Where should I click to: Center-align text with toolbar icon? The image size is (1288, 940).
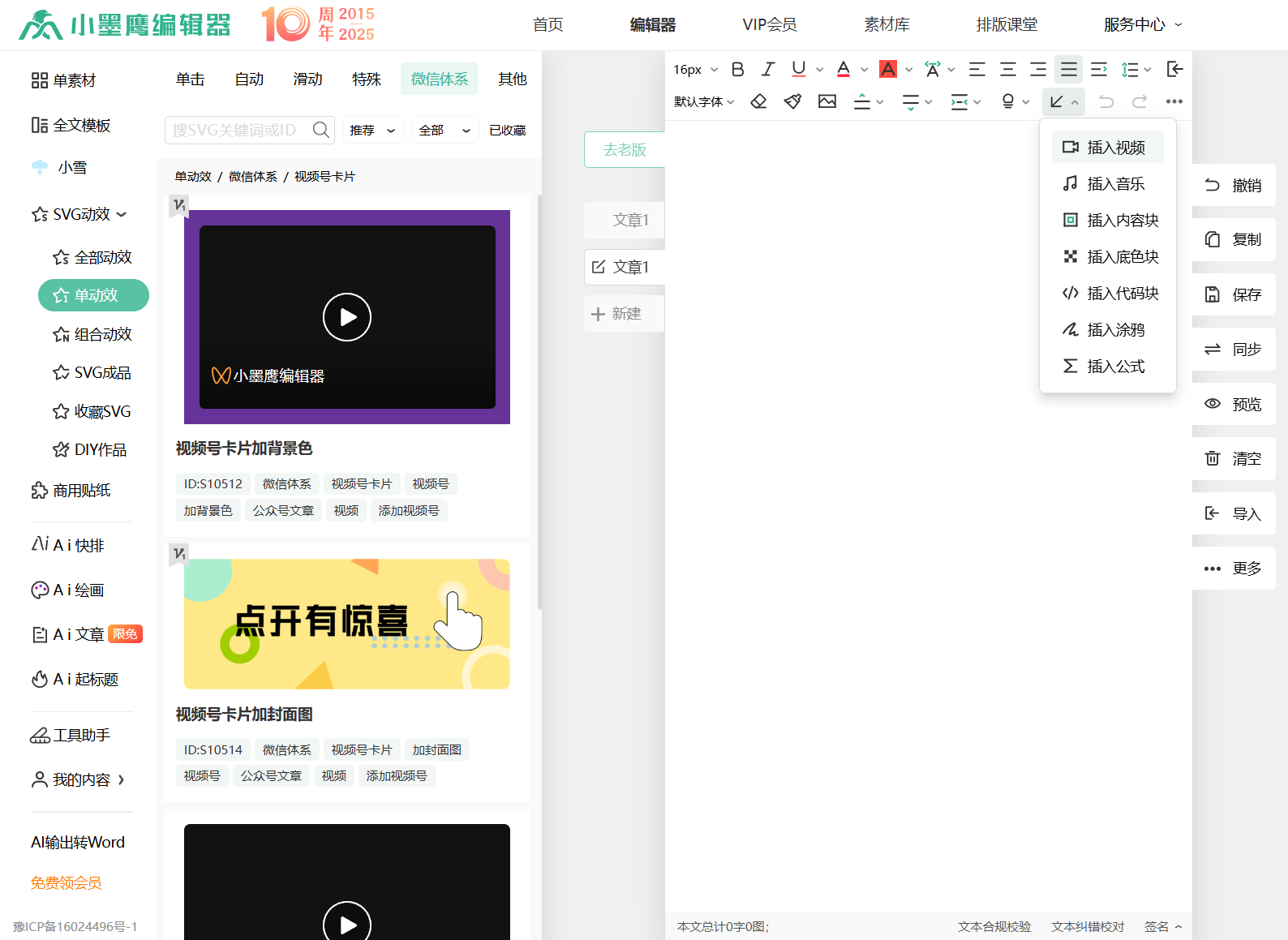click(1008, 69)
